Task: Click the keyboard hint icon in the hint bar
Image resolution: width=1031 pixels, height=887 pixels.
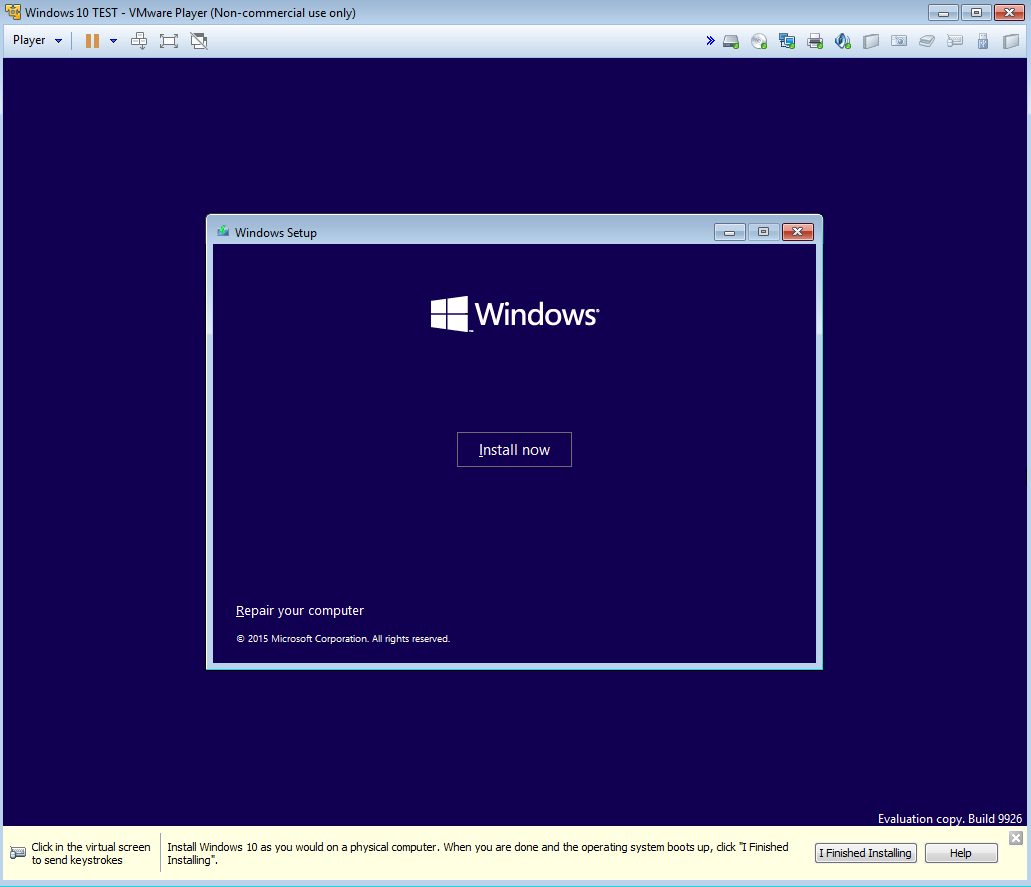Action: pyautogui.click(x=18, y=853)
